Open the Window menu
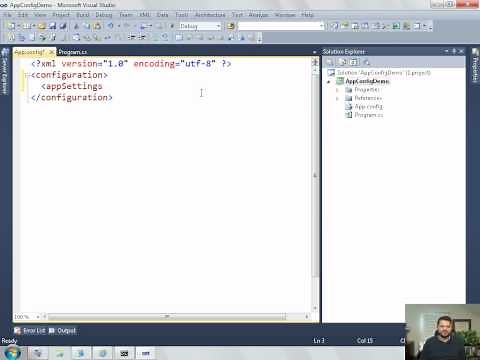 pos(285,15)
